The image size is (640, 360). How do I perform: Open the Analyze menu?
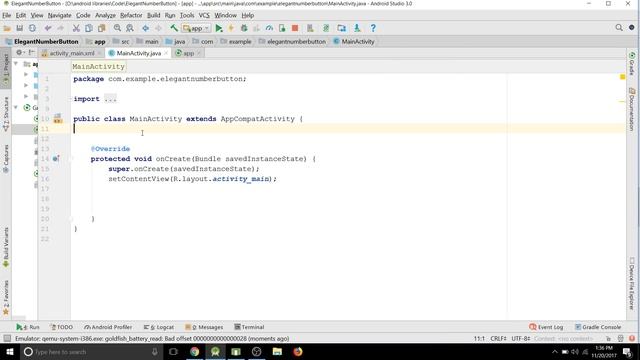[x=105, y=15]
